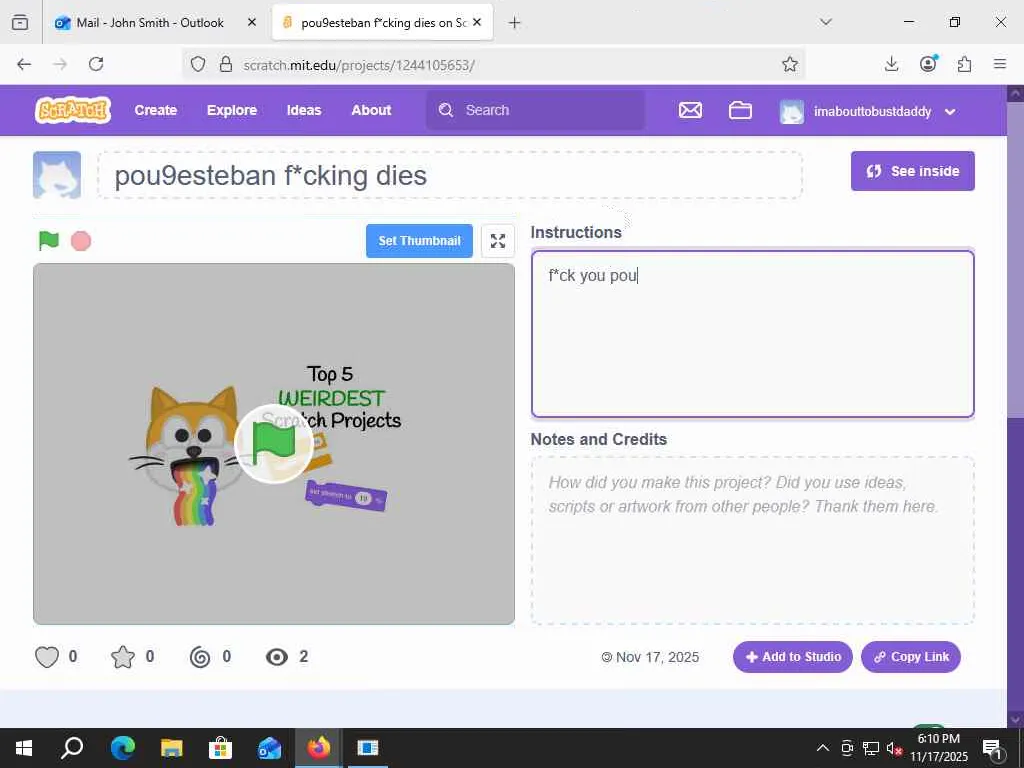Click the views eye icon
This screenshot has height=768, width=1024.
tap(277, 657)
